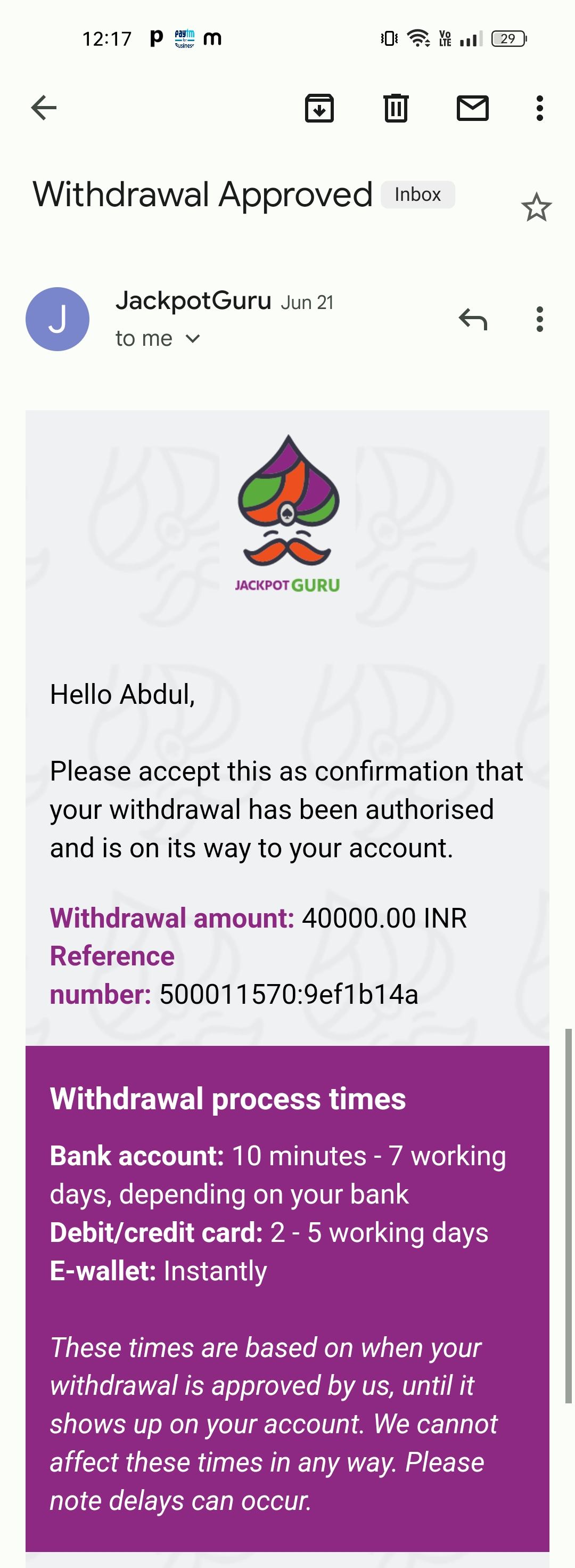Tap the Paytm Business notification icon
This screenshot has height=1568, width=575.
pyautogui.click(x=184, y=39)
